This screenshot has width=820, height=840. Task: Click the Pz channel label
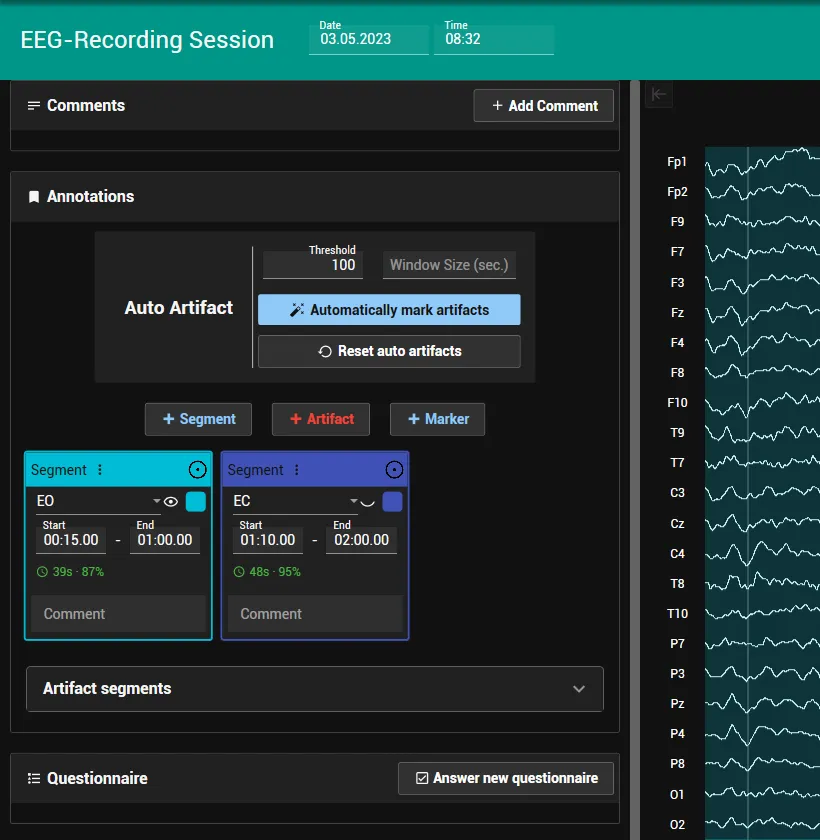click(677, 703)
